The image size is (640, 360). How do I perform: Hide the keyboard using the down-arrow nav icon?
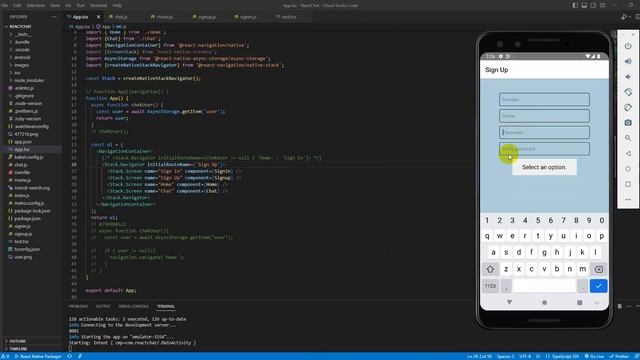coord(509,302)
